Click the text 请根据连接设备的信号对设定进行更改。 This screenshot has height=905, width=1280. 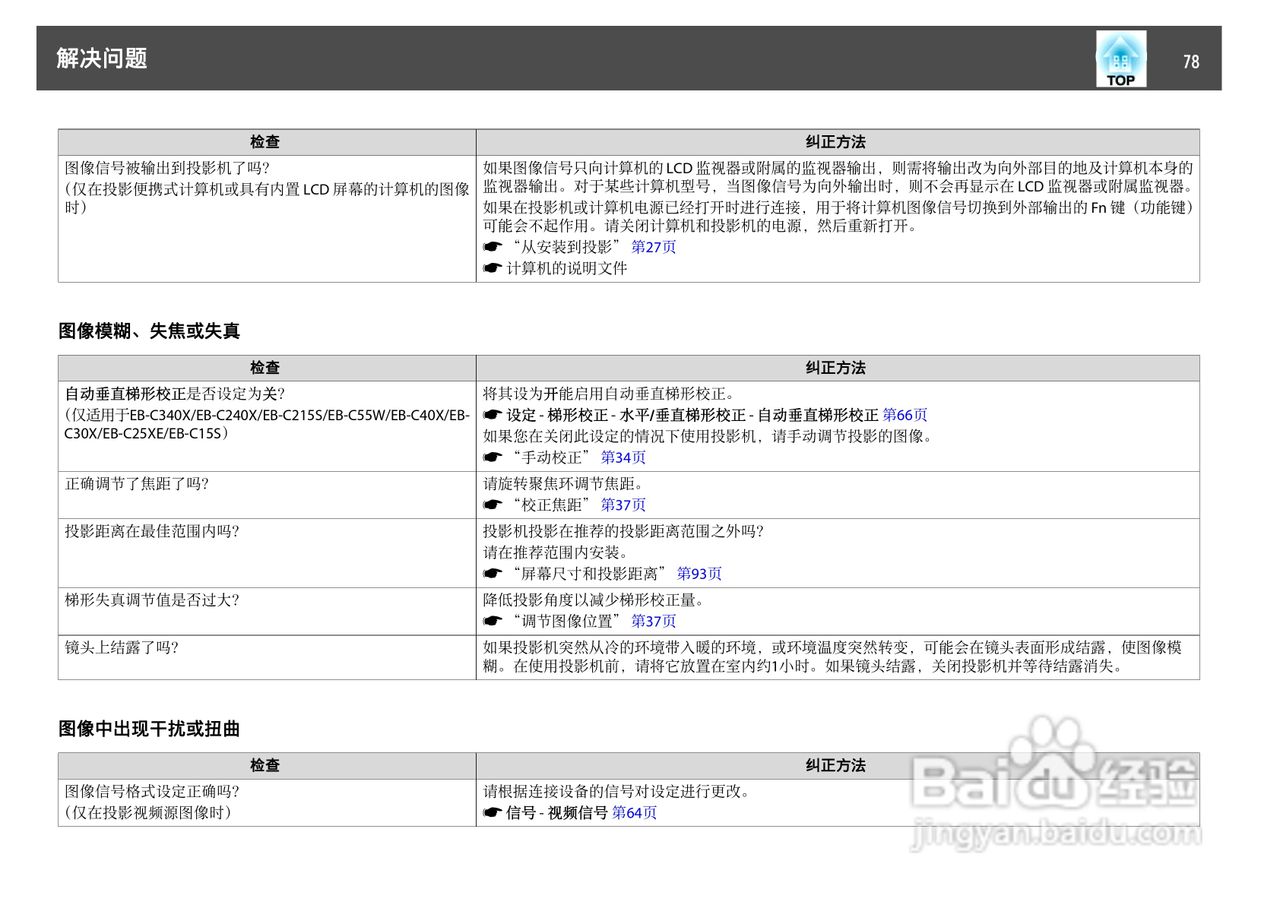coord(617,792)
